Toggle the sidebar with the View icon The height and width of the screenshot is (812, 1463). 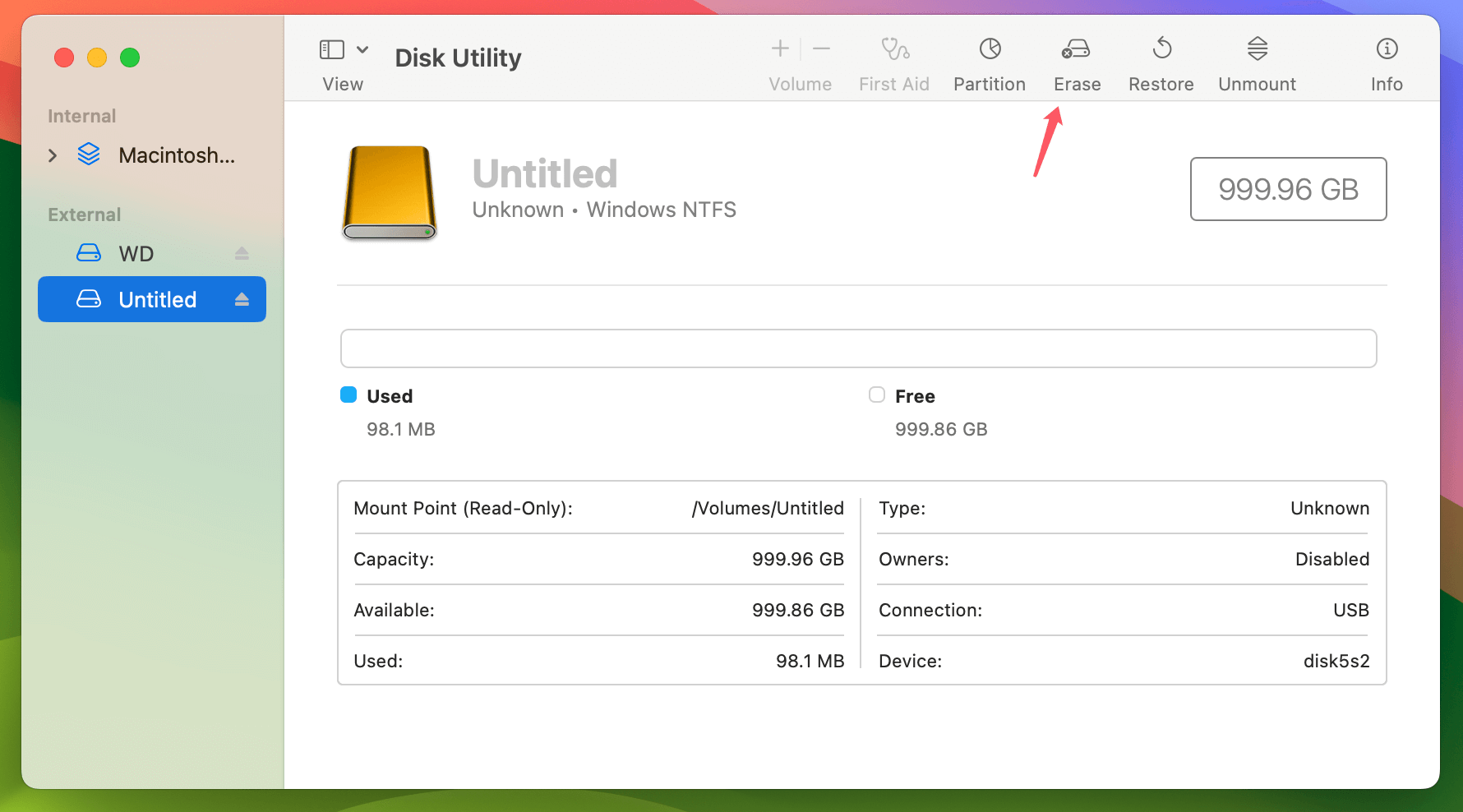332,49
